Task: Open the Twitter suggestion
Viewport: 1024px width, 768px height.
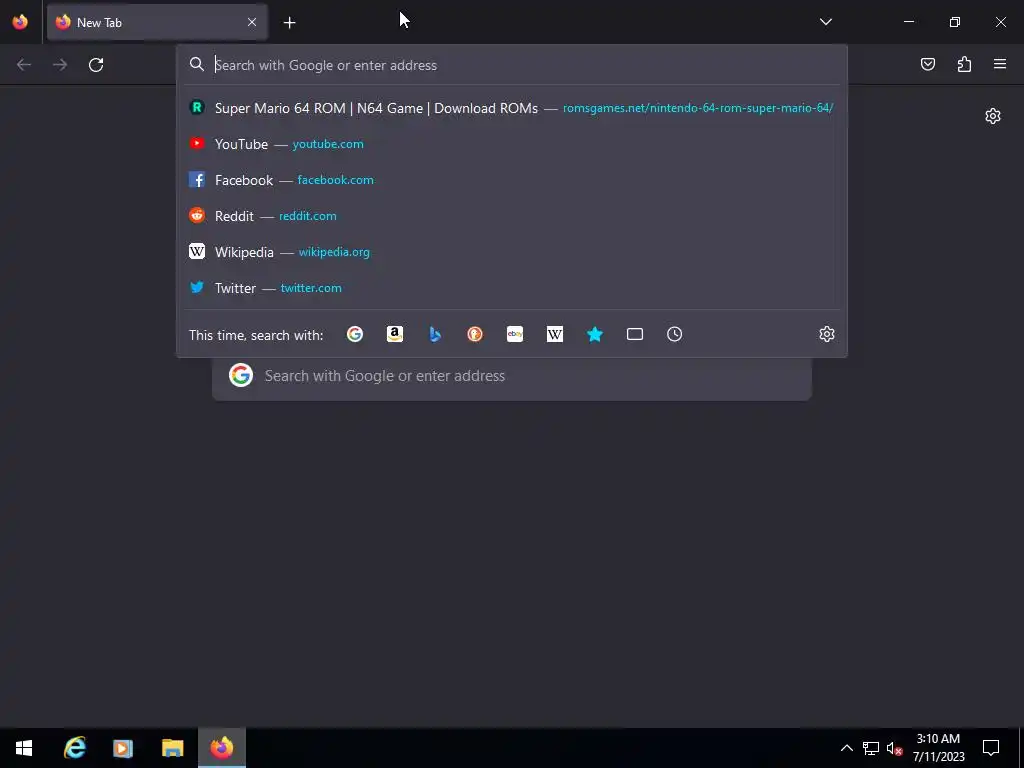Action: point(511,287)
